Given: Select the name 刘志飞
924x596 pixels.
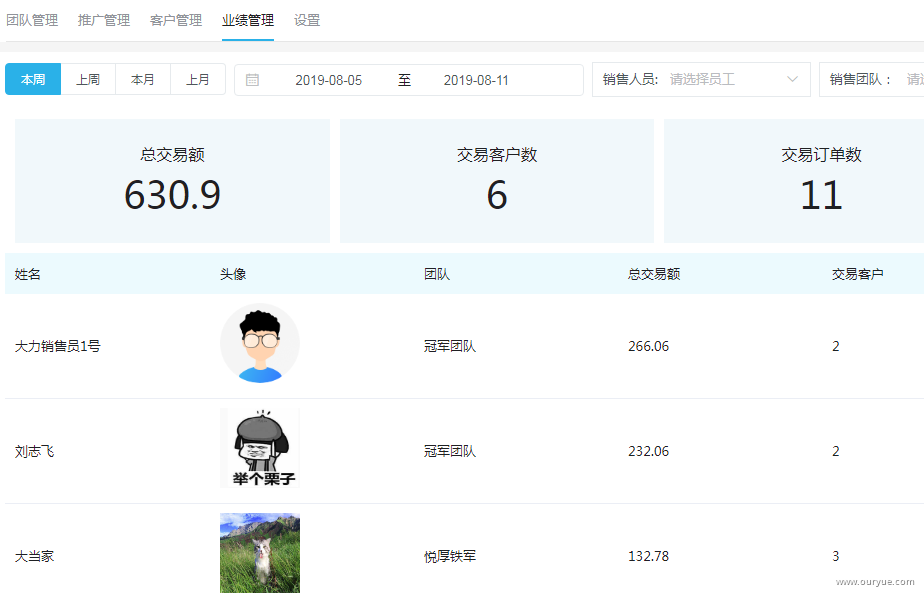Looking at the screenshot, I should point(34,452).
